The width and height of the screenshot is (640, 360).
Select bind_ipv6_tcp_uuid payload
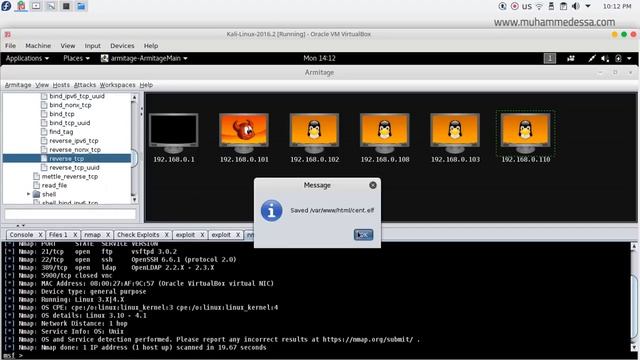click(x=77, y=96)
